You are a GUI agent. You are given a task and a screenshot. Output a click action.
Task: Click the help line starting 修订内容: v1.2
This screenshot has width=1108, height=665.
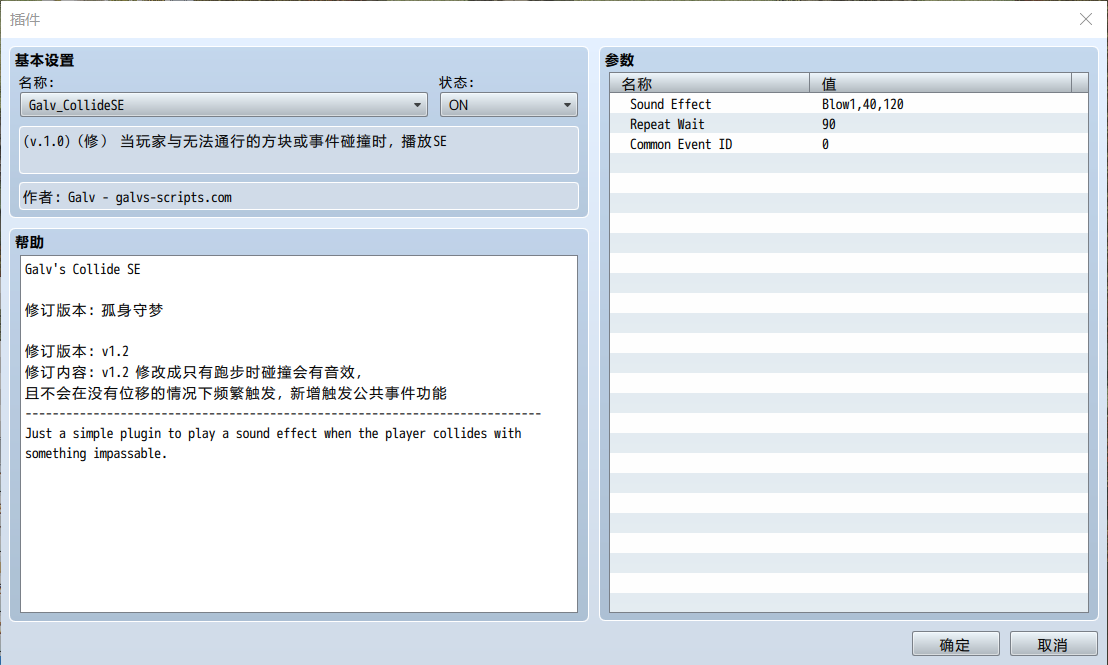(194, 372)
